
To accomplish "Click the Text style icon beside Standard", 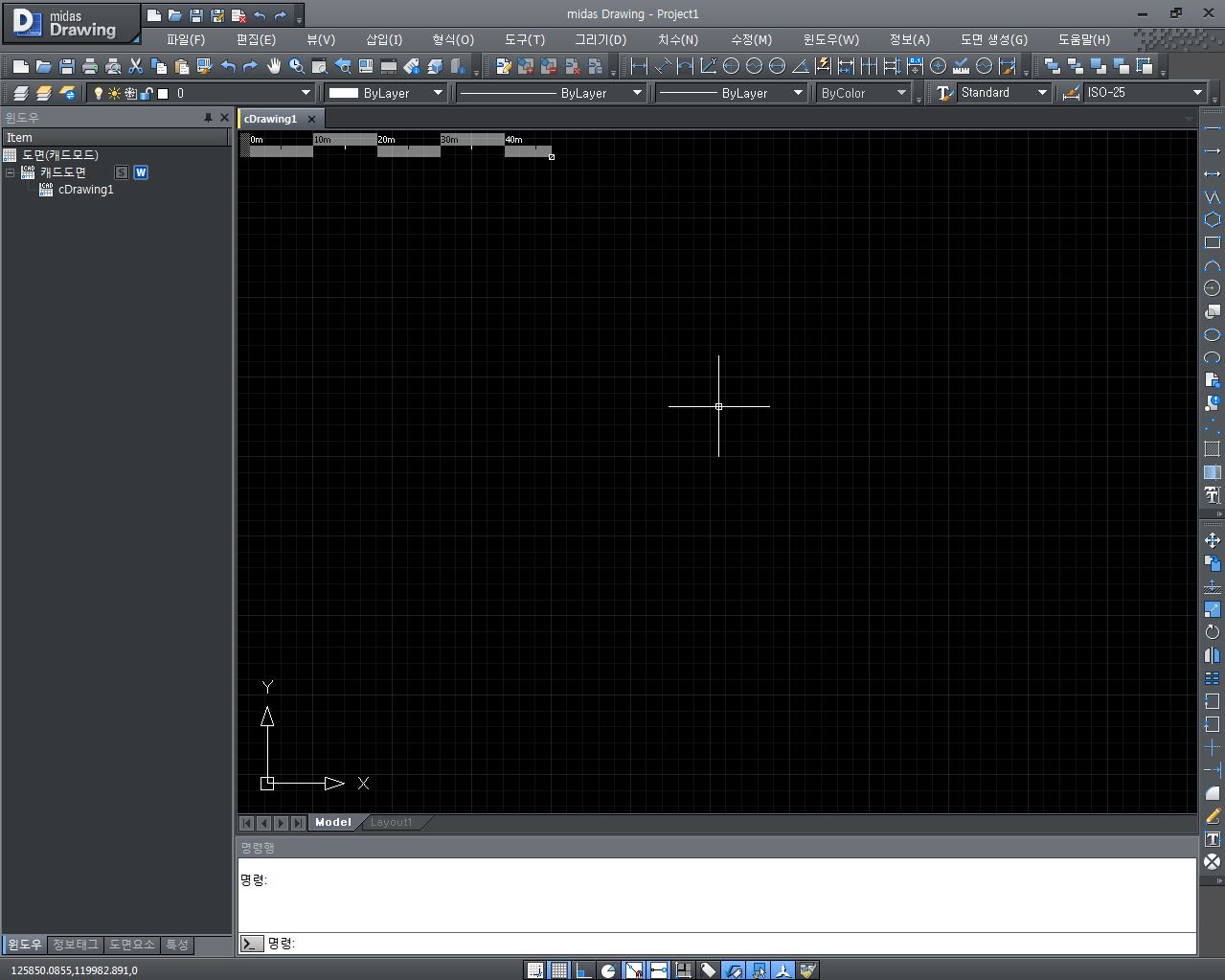I will (x=944, y=93).
